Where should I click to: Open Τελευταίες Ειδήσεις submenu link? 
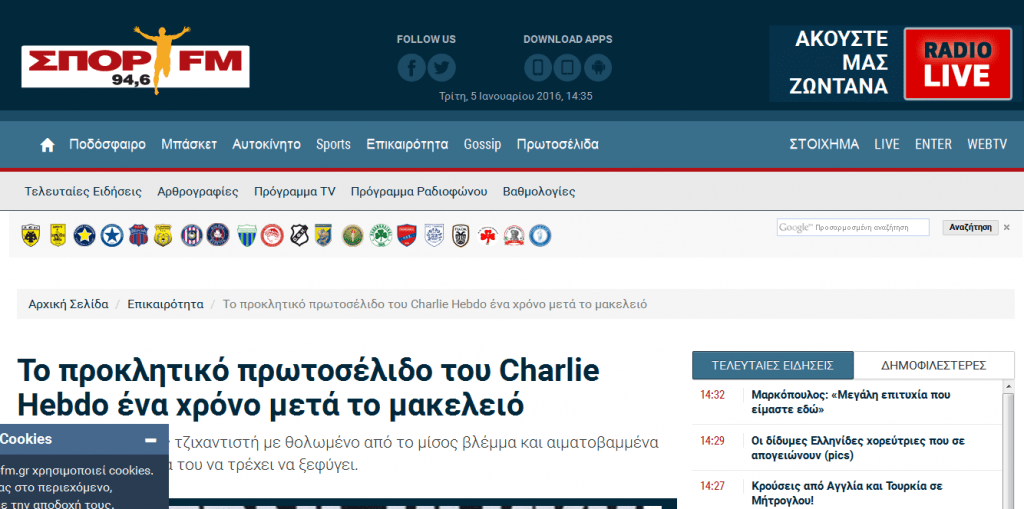pos(83,192)
